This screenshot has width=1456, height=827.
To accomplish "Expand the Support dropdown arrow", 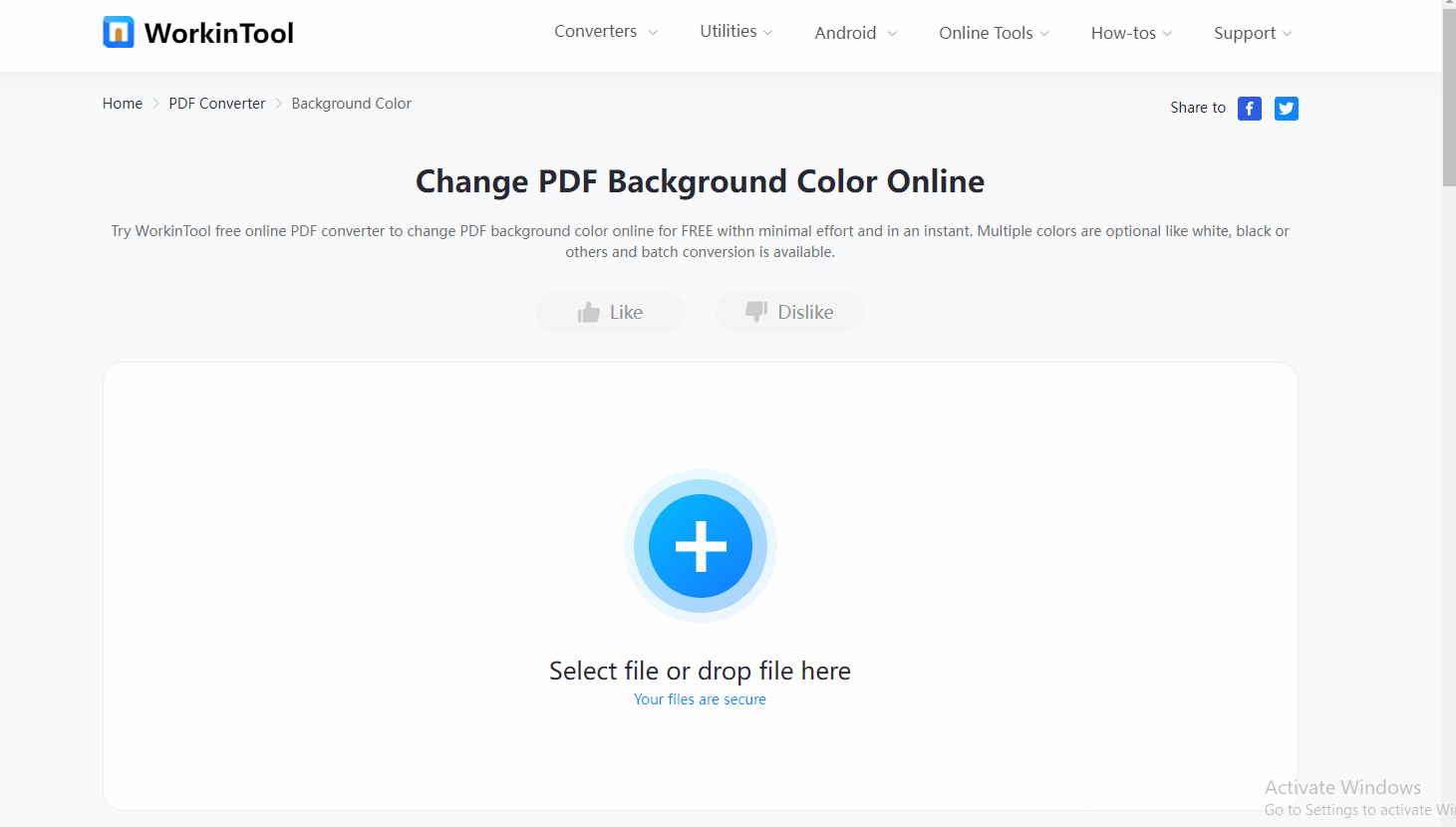I will [1287, 34].
